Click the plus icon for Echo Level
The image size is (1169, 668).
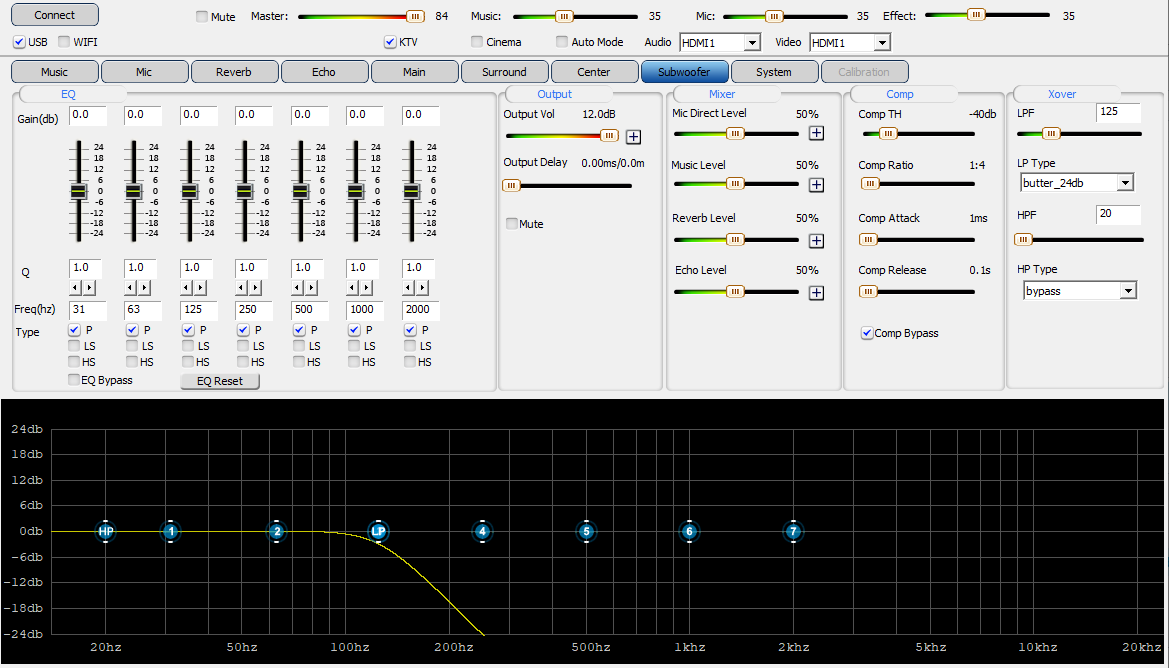816,292
